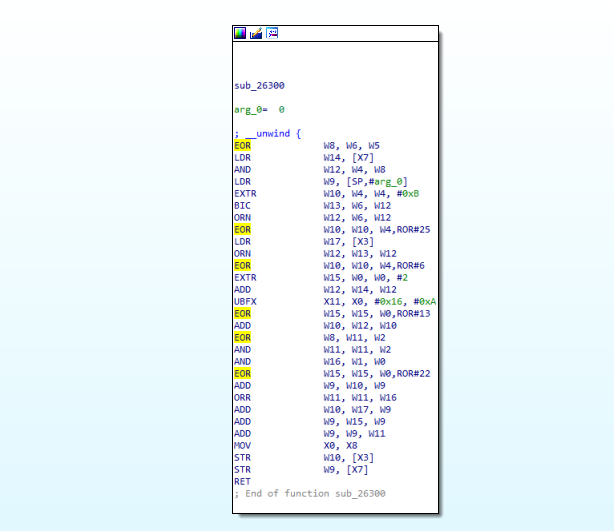Select the 'MOV X0, X8' instruction
Viewport: 614px width, 531px height.
point(296,446)
